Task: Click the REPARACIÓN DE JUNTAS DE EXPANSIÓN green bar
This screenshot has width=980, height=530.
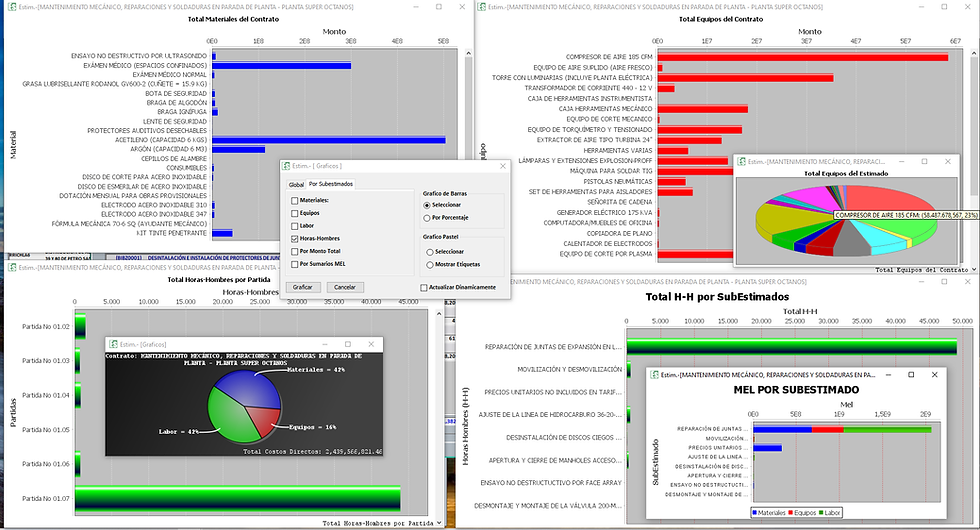Action: 791,347
